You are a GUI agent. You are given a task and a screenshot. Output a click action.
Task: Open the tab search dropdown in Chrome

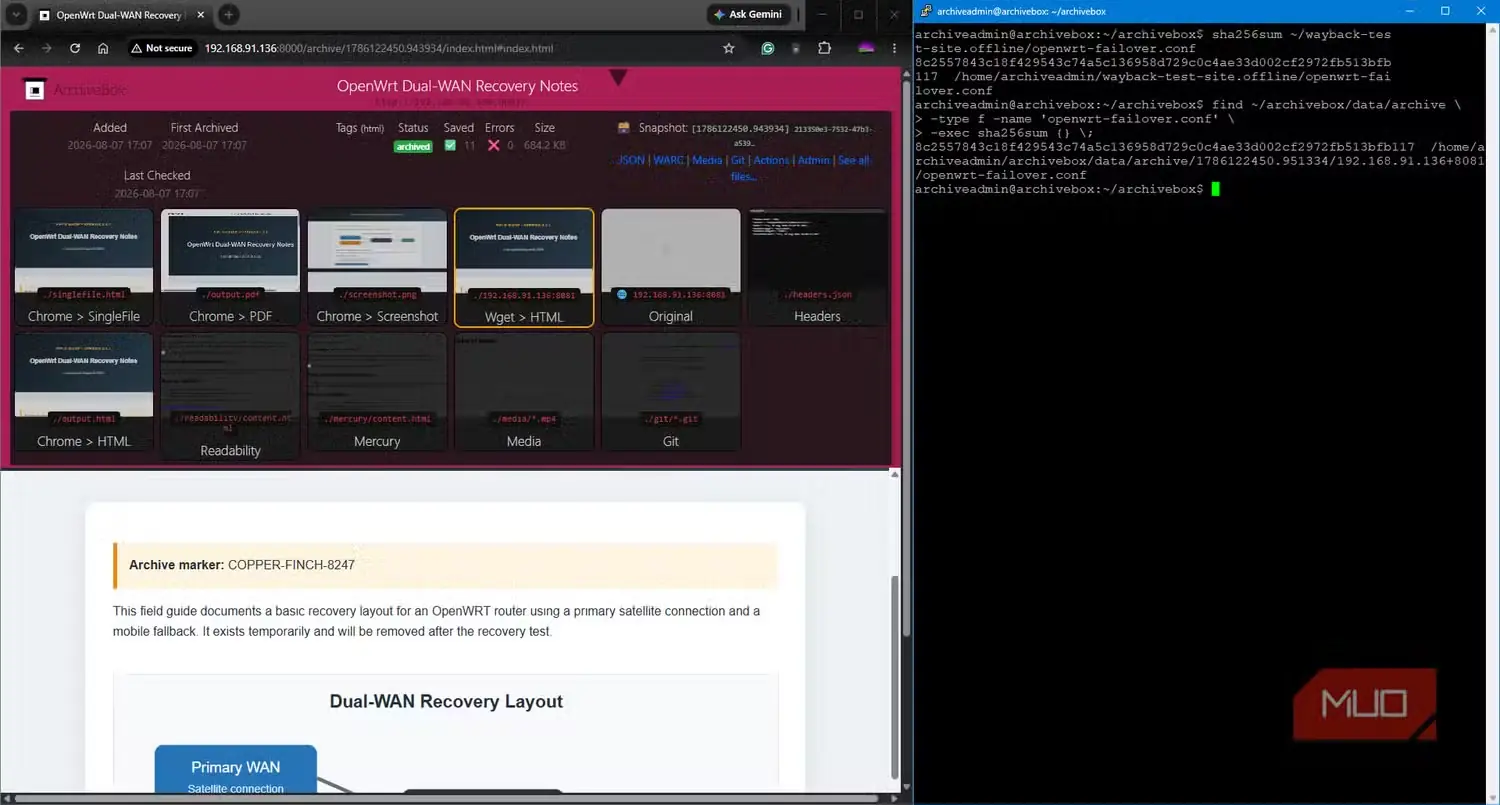(x=15, y=15)
